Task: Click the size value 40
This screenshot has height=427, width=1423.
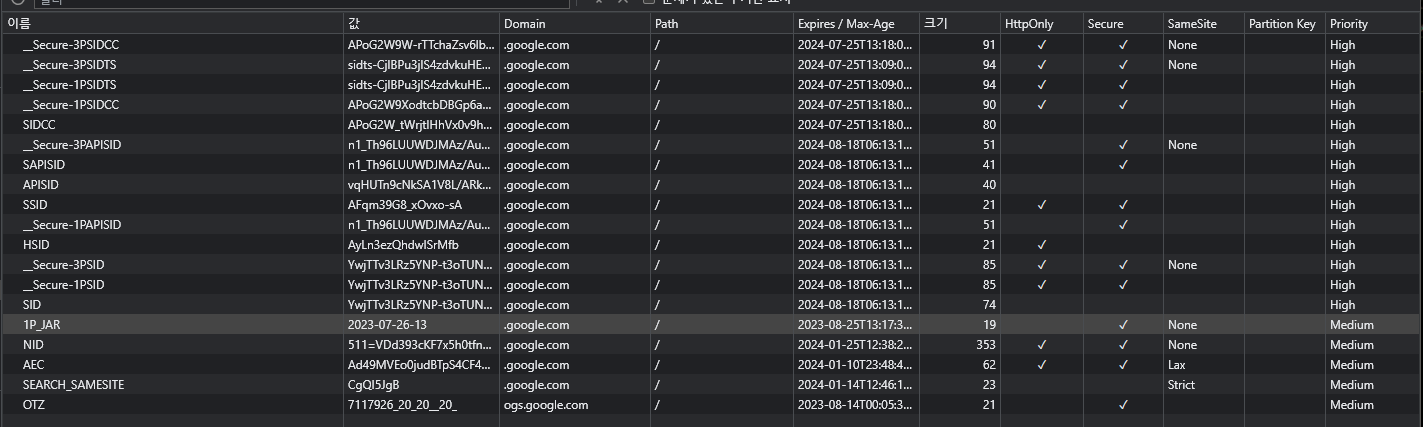Action: [x=989, y=185]
